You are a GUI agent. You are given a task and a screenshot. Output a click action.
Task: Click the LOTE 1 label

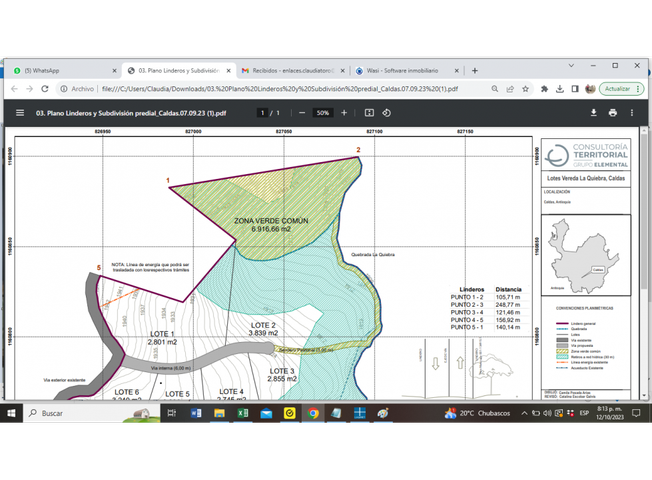(162, 334)
